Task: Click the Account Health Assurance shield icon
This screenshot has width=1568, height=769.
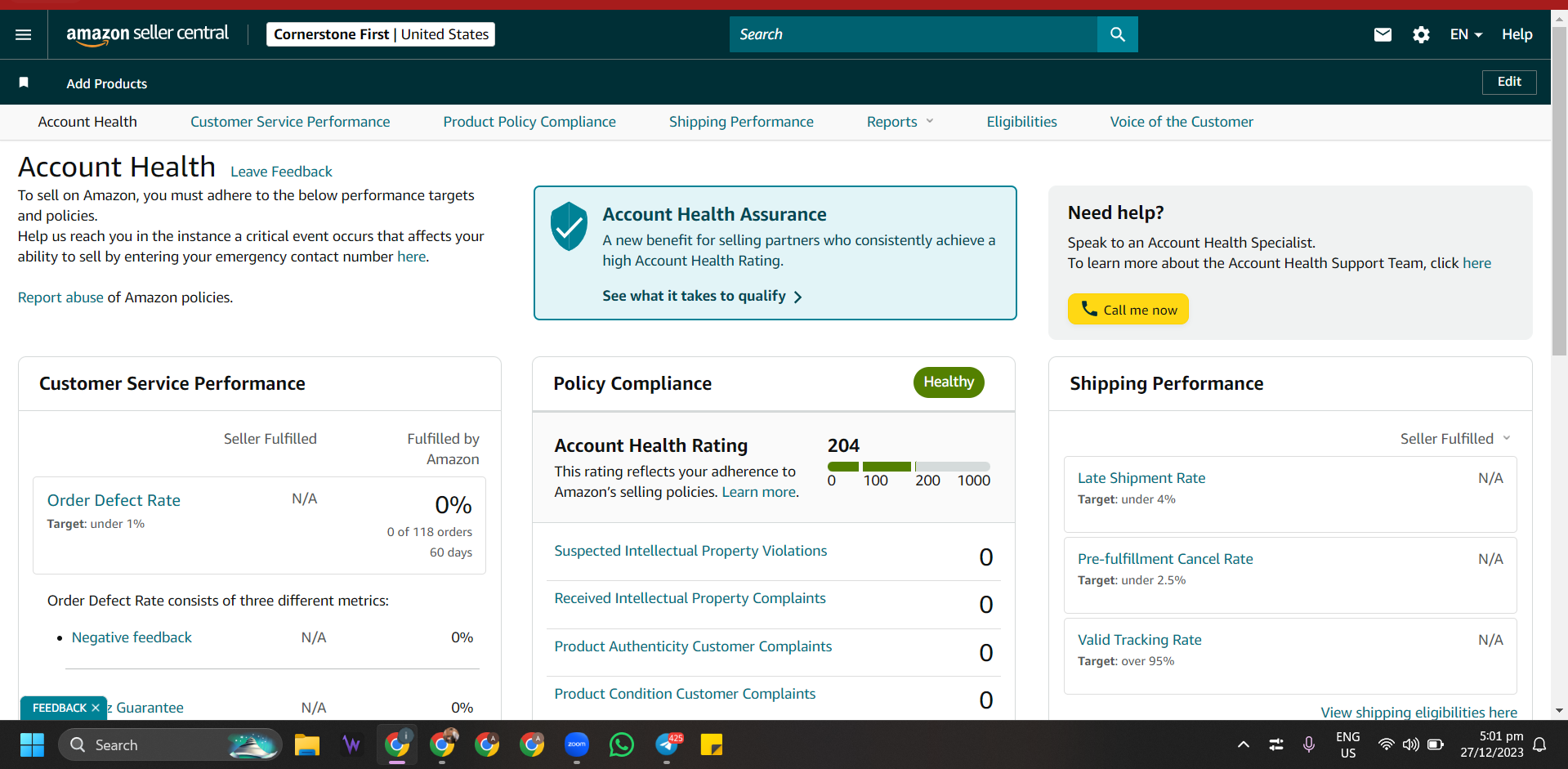Action: [x=569, y=226]
